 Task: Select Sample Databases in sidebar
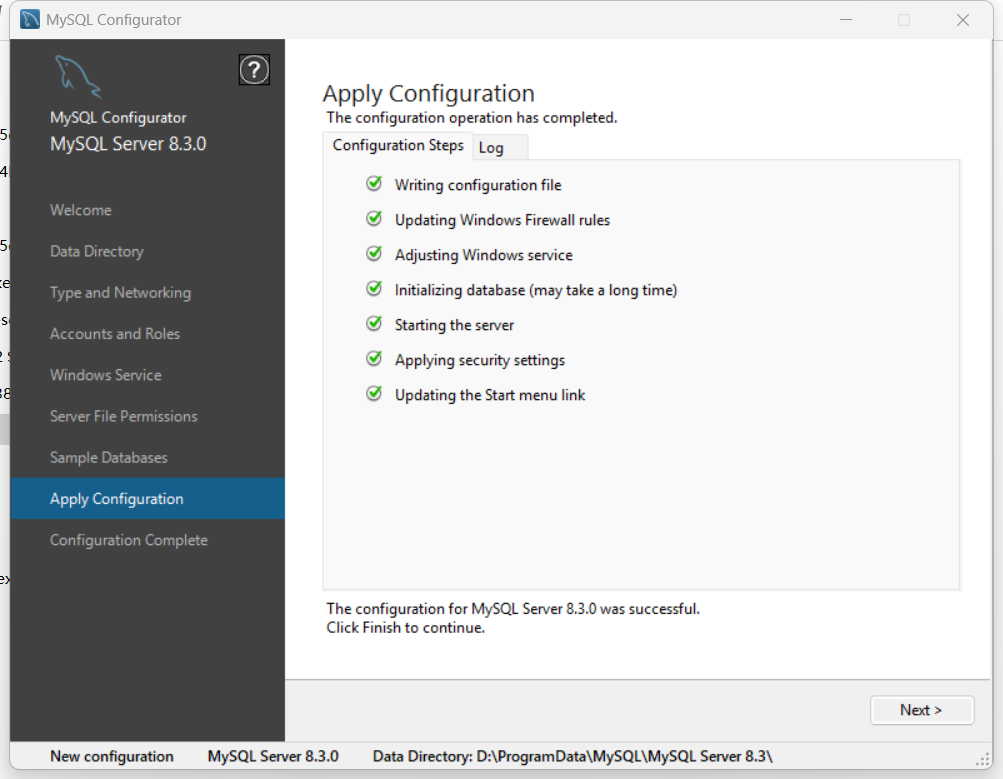[109, 458]
